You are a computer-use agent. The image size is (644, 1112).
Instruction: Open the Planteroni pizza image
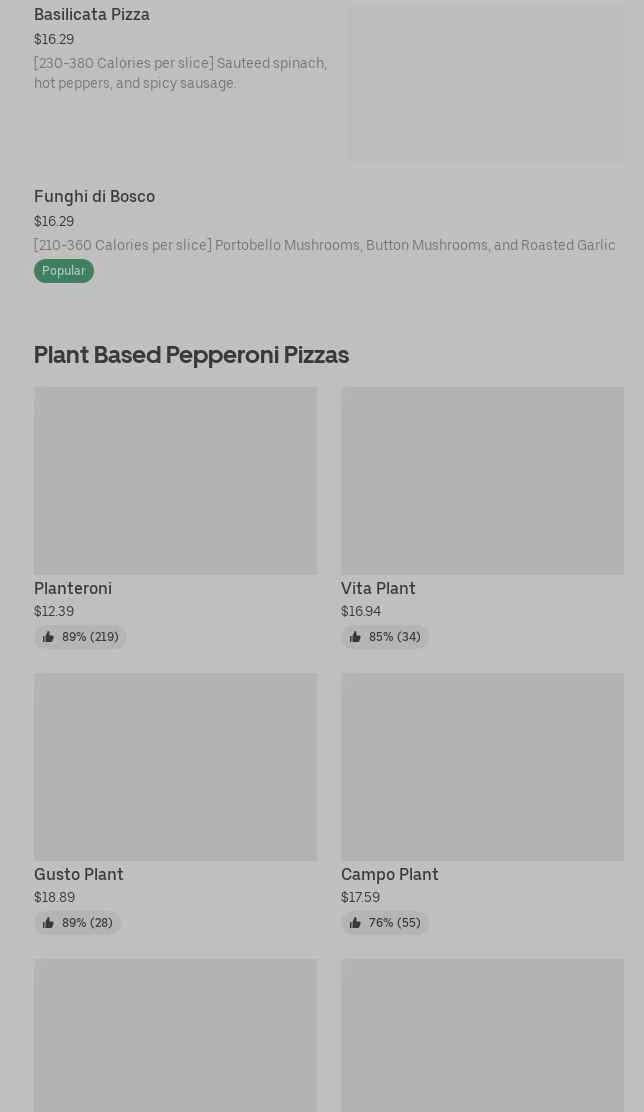[175, 480]
